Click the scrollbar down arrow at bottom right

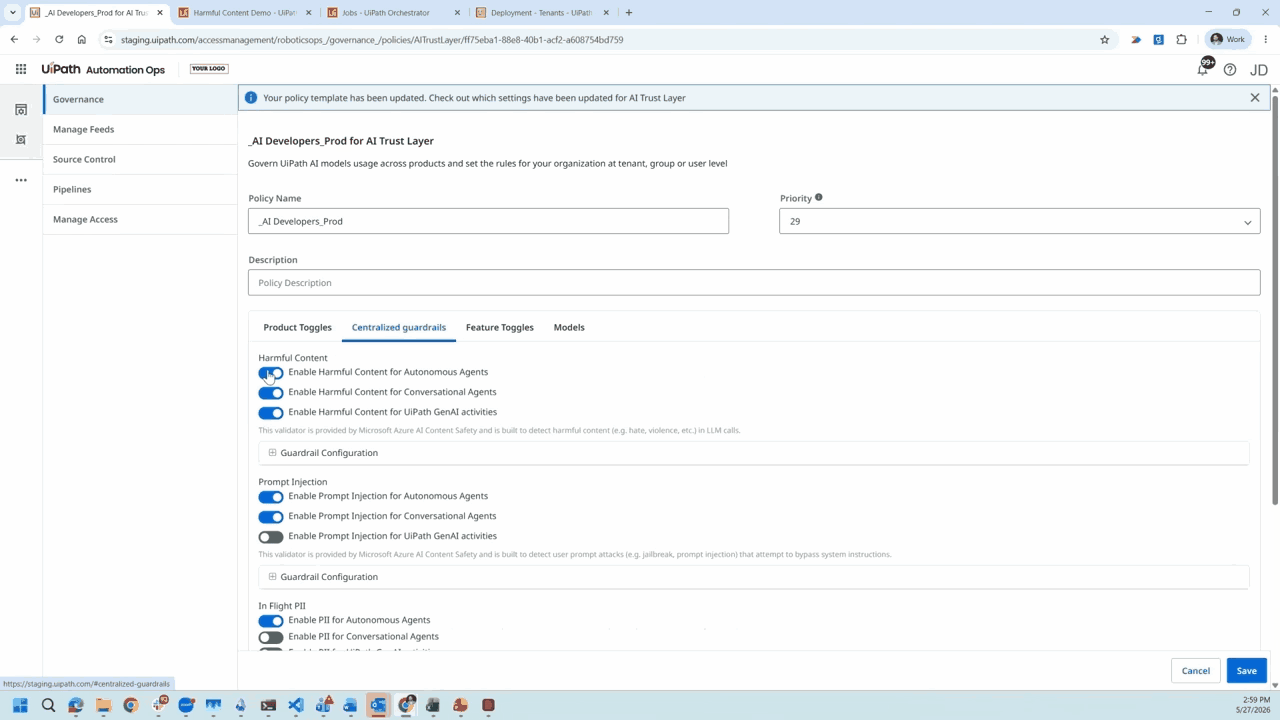[1274, 685]
